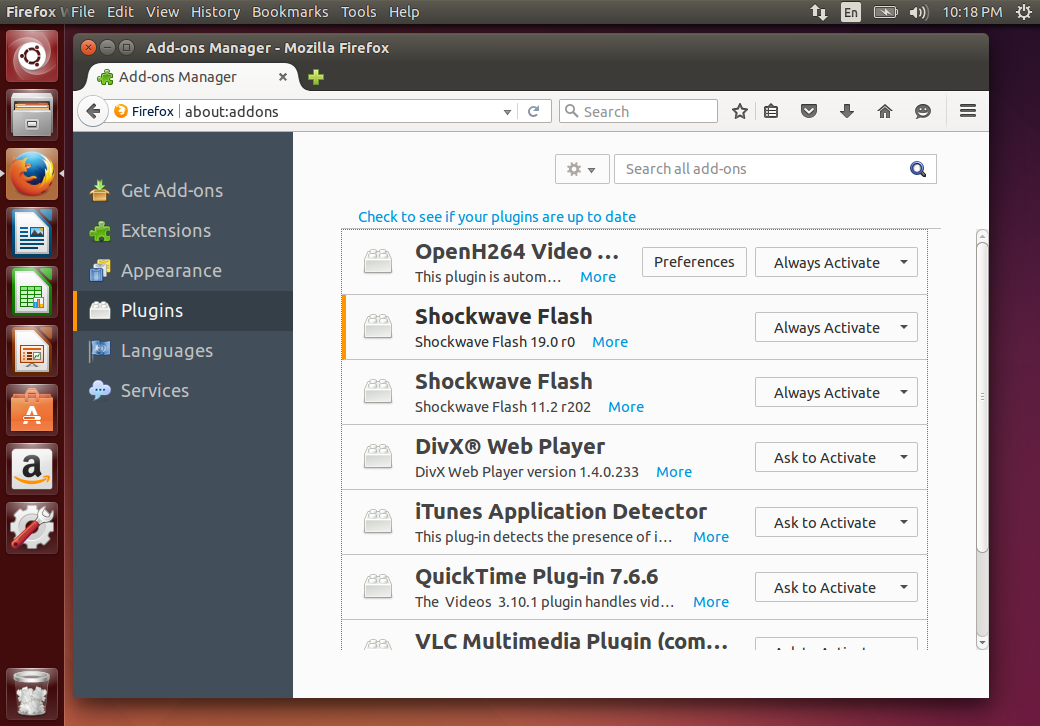Click More link for Shockwave Flash 19.0 r0
This screenshot has height=726, width=1040.
coord(610,342)
